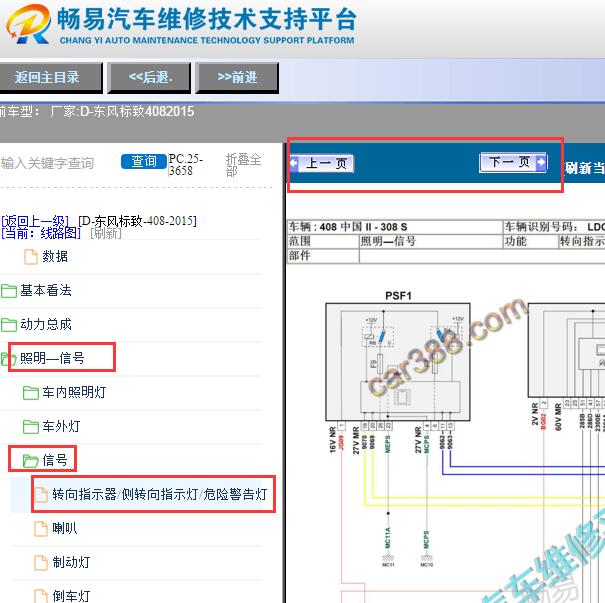Click the 查询 search button

[x=144, y=161]
